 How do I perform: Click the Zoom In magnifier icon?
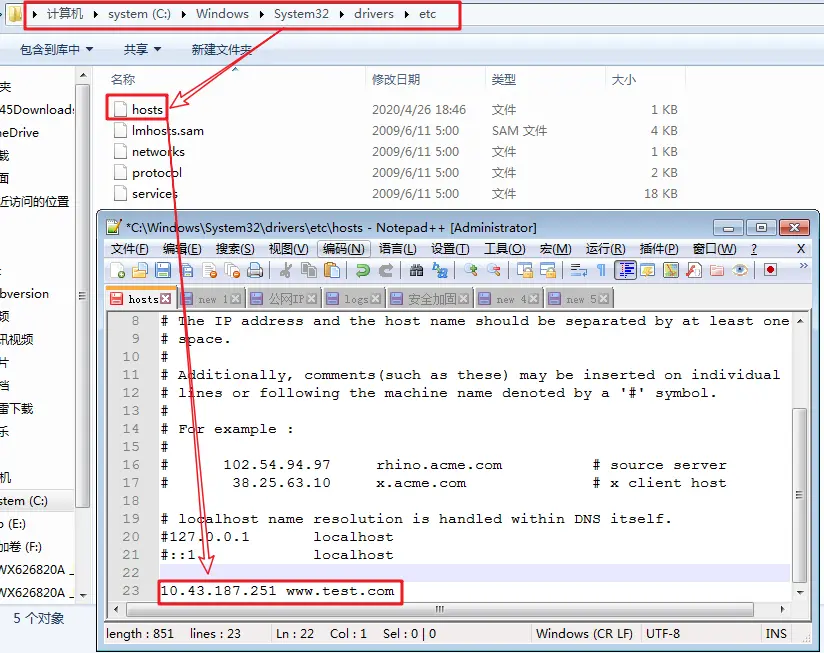tap(470, 270)
